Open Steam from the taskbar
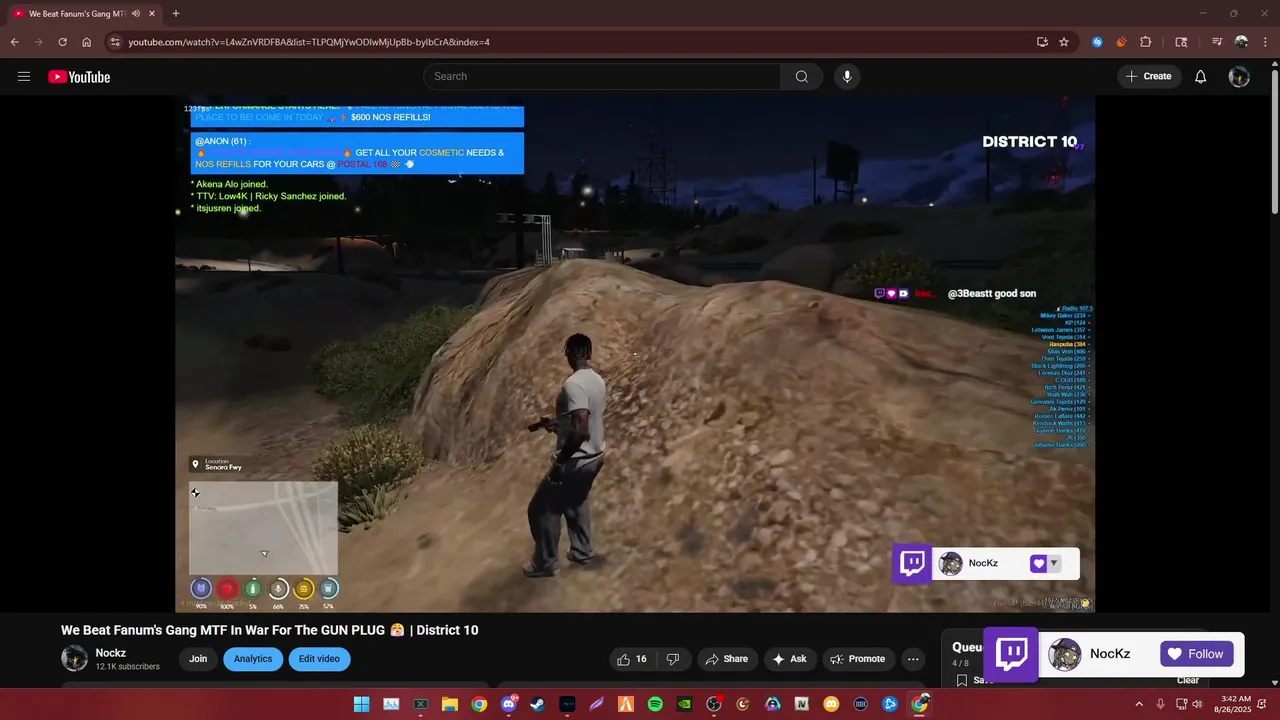Viewport: 1280px width, 720px height. (538, 704)
